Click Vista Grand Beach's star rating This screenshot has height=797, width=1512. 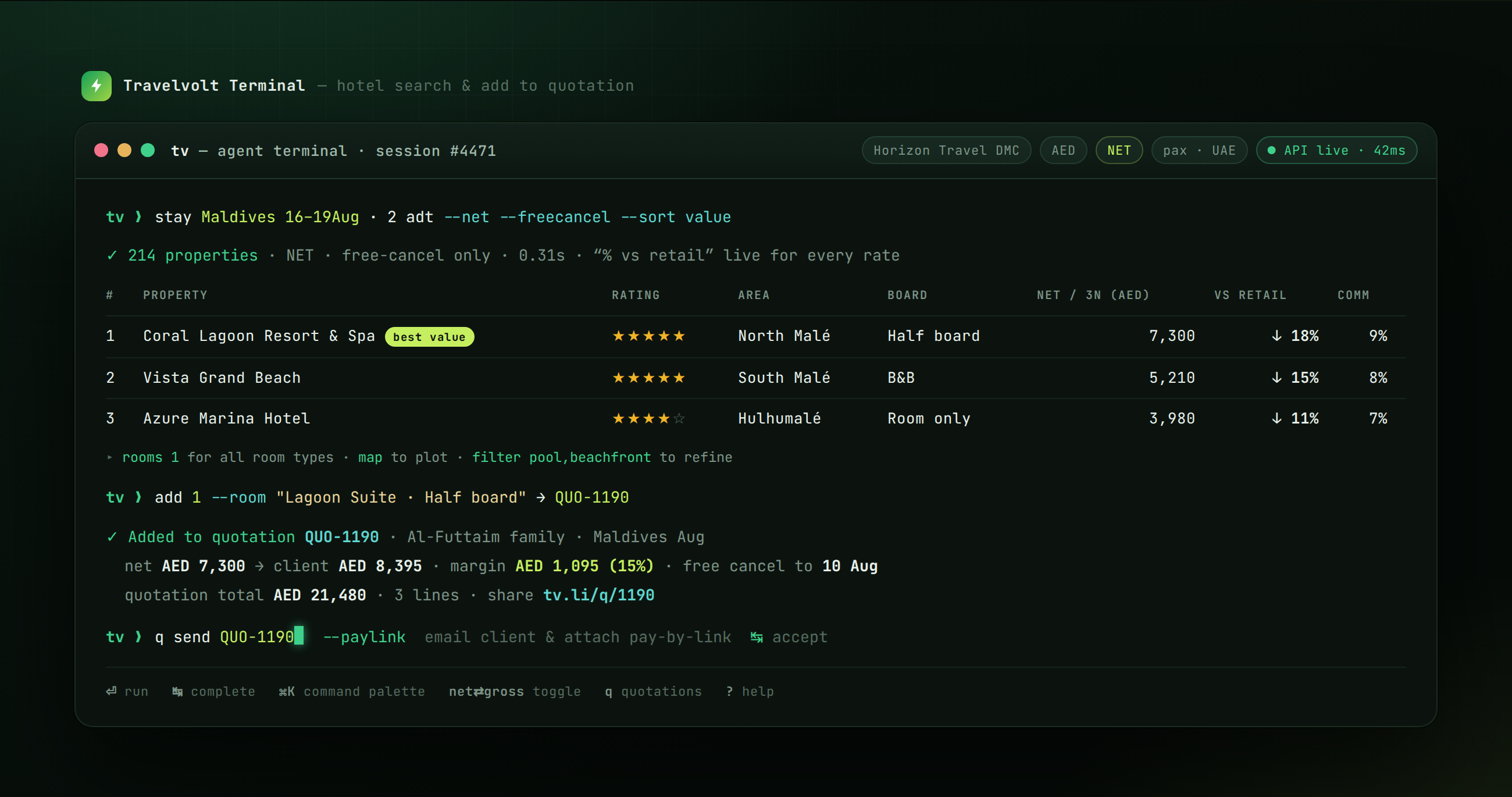(x=648, y=378)
